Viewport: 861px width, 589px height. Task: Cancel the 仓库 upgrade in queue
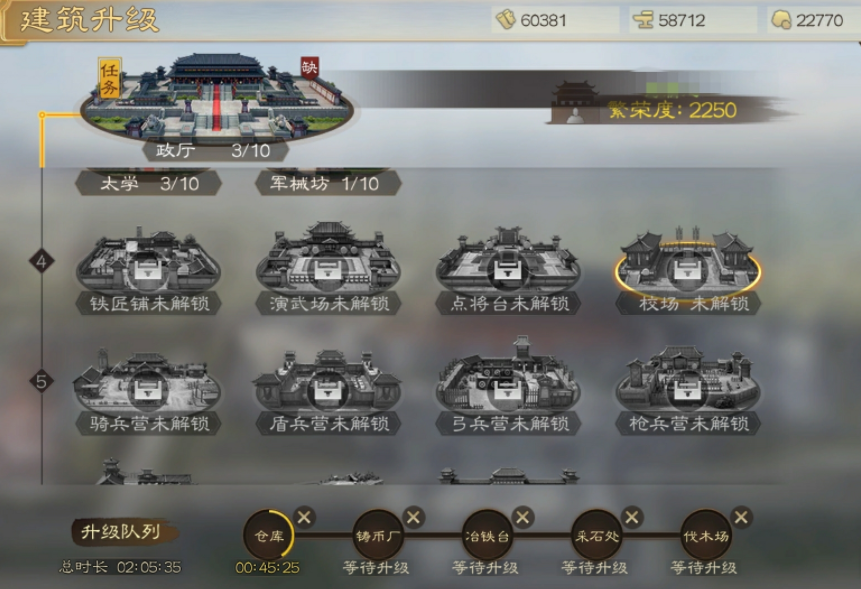[x=304, y=517]
